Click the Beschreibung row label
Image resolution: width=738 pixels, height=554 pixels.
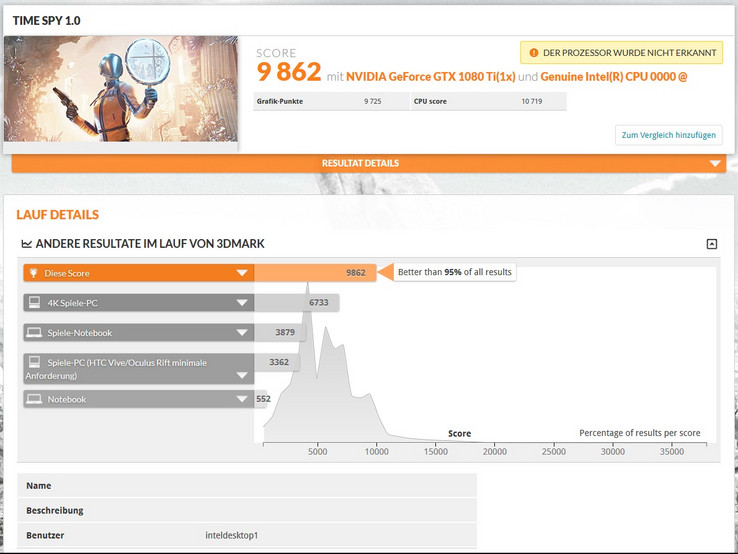pyautogui.click(x=55, y=511)
